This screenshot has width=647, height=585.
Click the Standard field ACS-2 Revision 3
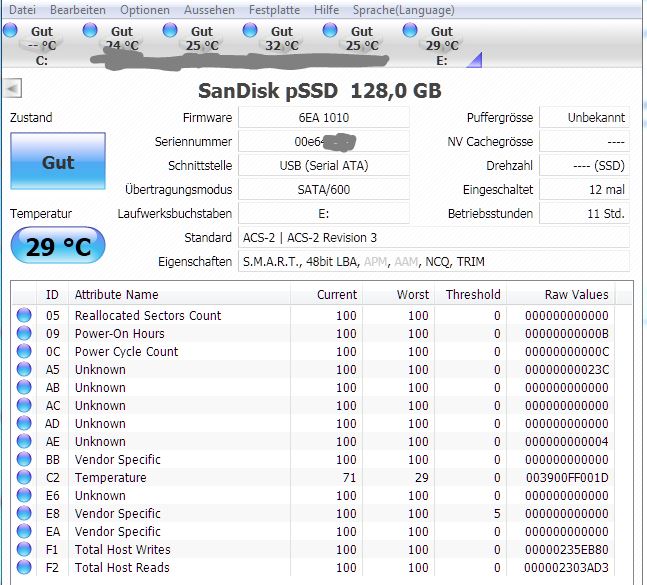click(x=434, y=238)
